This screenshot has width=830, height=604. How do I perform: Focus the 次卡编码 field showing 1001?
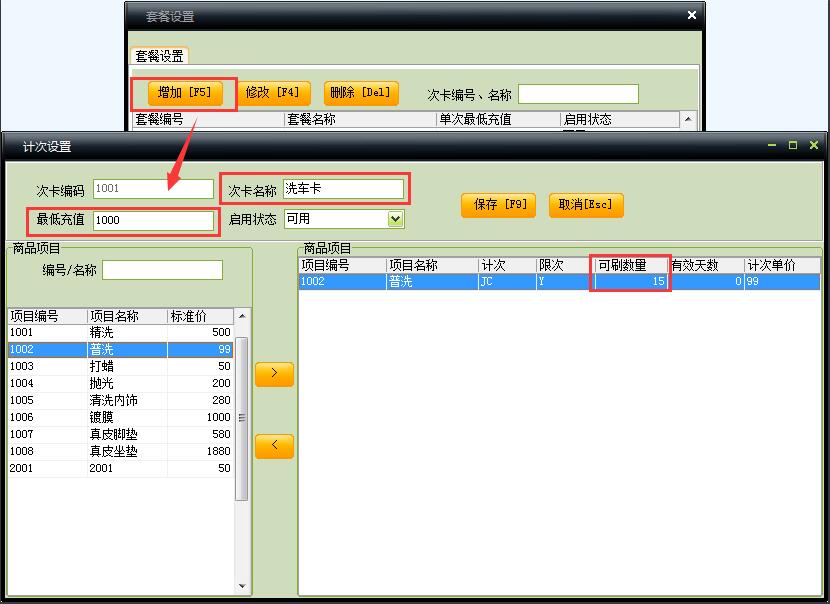point(154,188)
